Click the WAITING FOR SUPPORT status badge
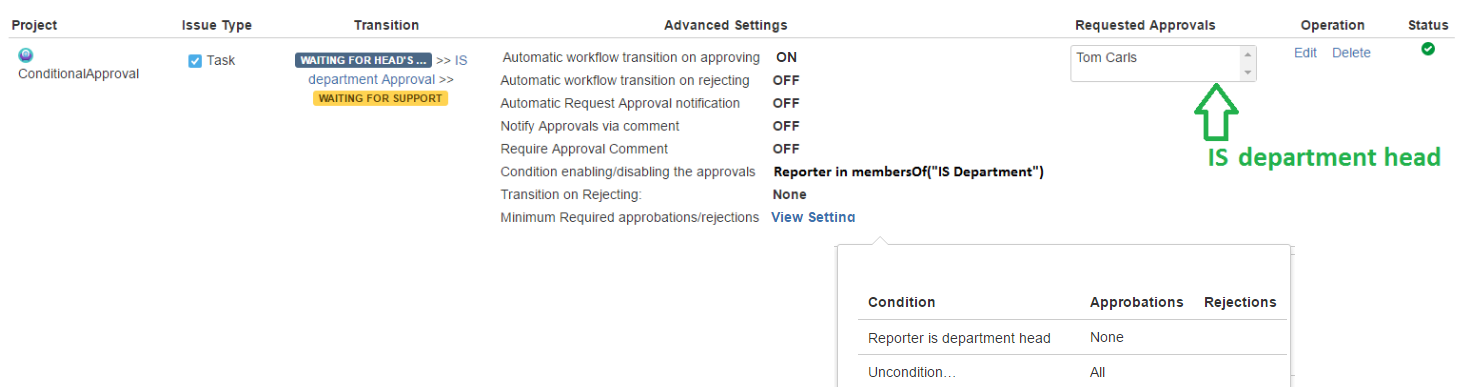This screenshot has height=391, width=1459. point(380,98)
